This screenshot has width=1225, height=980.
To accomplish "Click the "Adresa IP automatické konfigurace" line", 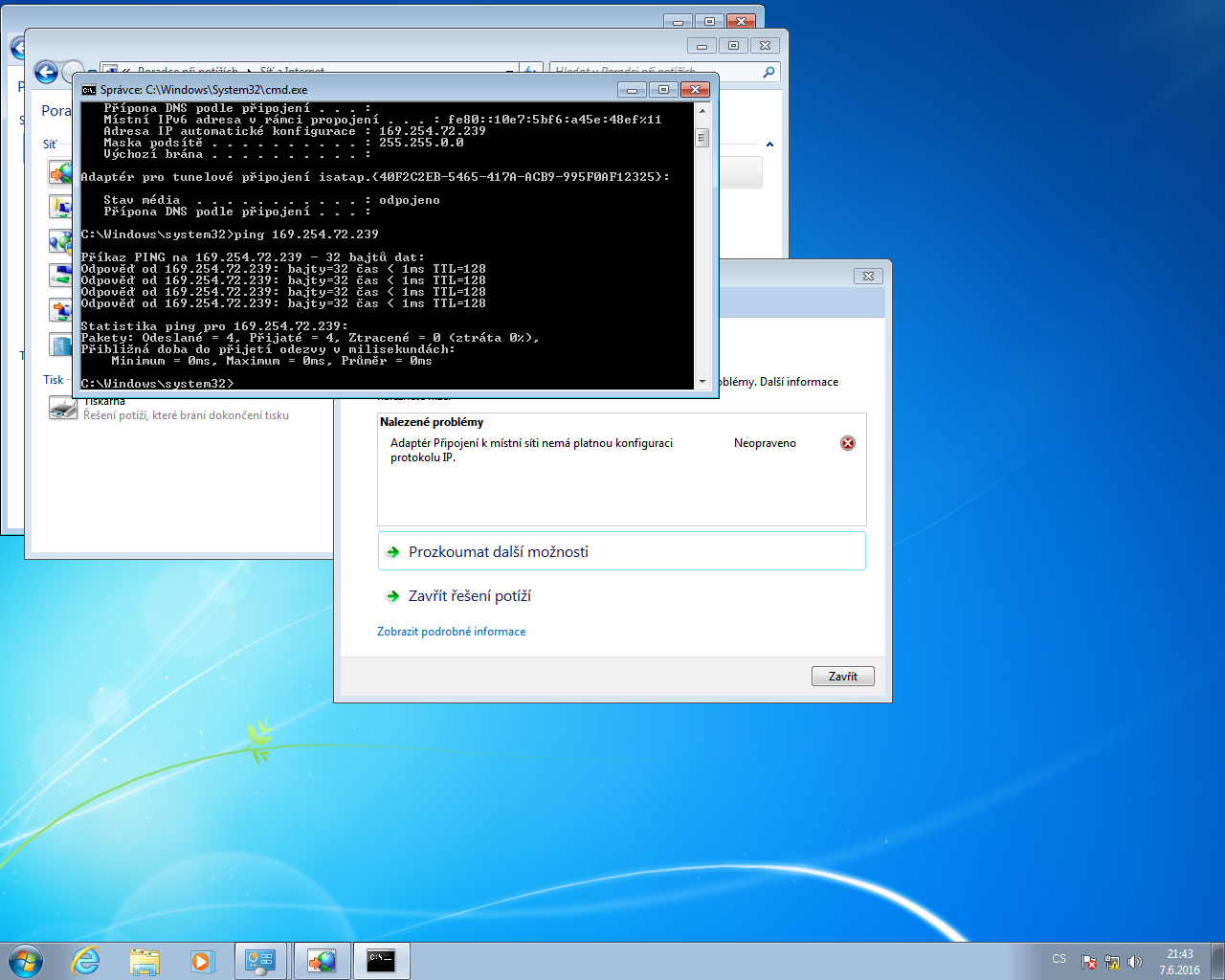I will pos(295,131).
